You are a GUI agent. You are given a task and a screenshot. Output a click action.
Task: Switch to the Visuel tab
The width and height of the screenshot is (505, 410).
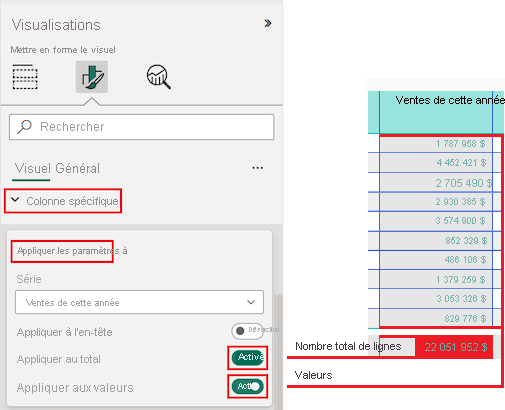click(32, 168)
